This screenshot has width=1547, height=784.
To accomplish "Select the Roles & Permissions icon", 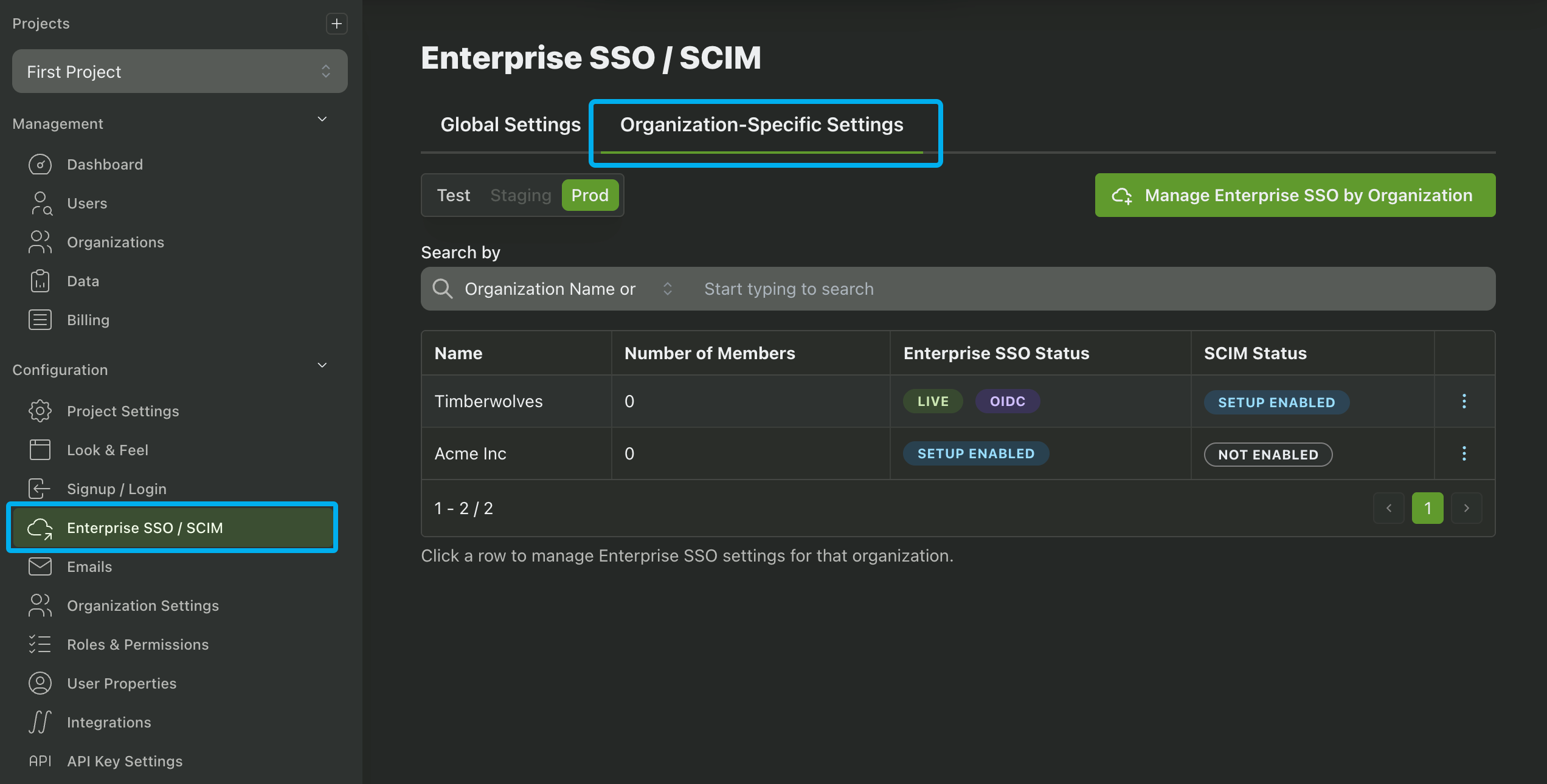I will point(40,644).
